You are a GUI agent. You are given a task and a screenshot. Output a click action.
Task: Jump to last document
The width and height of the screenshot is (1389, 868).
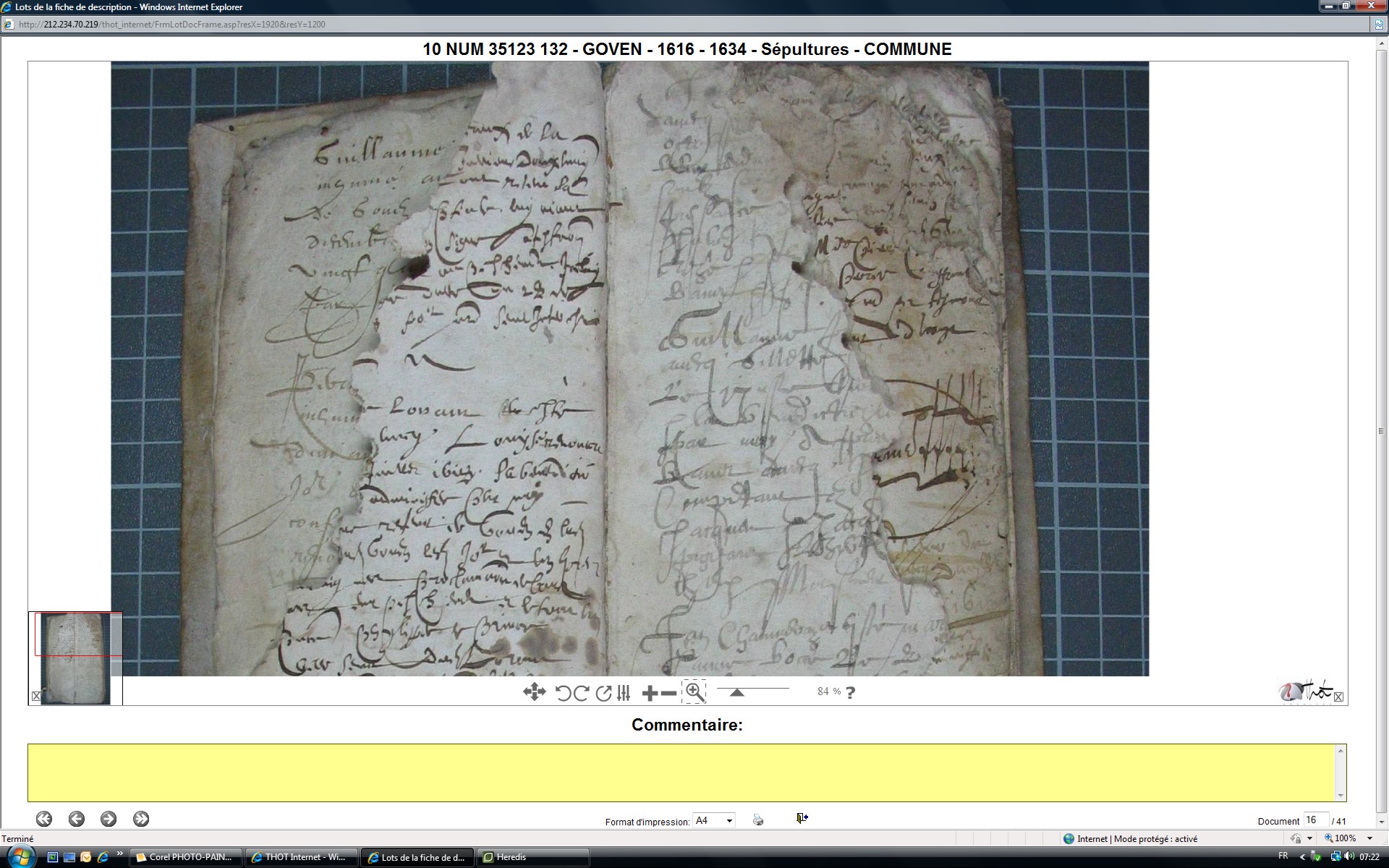(141, 819)
